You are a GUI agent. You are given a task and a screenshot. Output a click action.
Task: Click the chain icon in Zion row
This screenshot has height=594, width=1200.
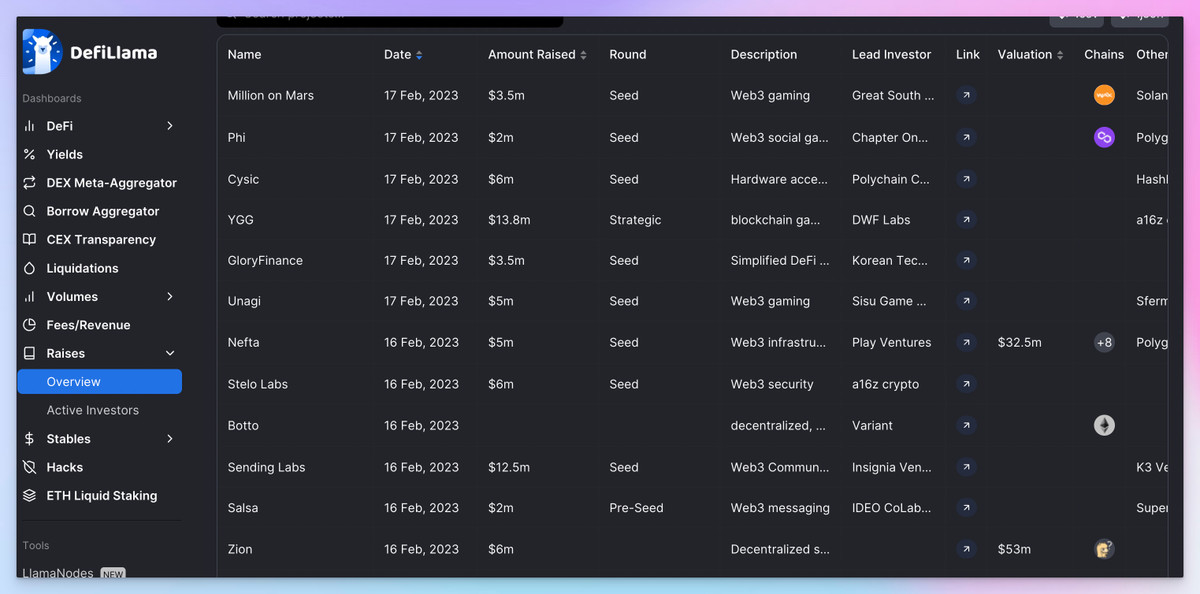1104,549
